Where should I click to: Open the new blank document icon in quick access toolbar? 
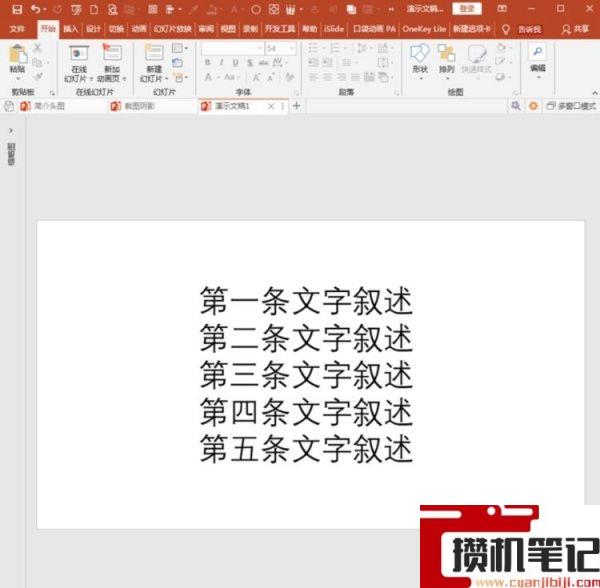tap(94, 10)
